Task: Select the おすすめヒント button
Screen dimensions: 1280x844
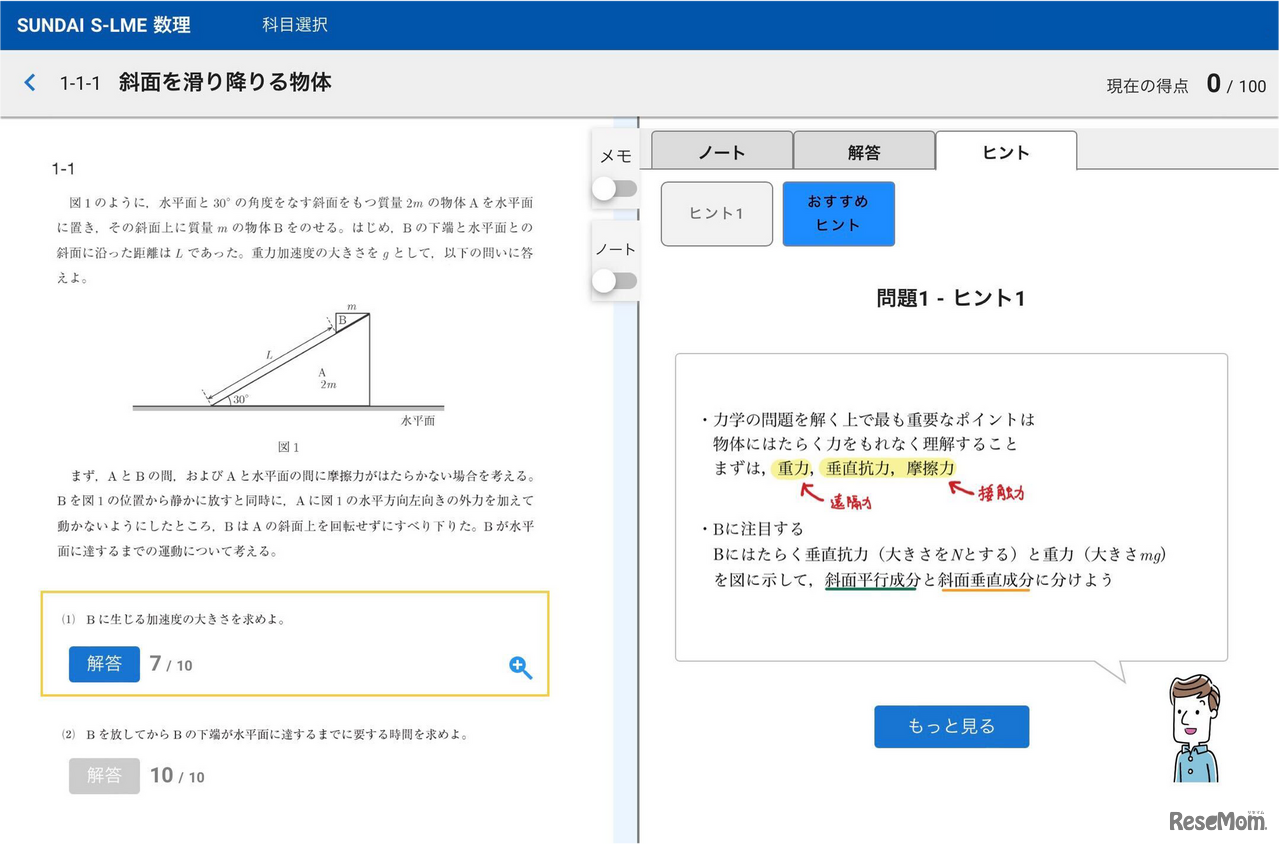Action: (840, 213)
